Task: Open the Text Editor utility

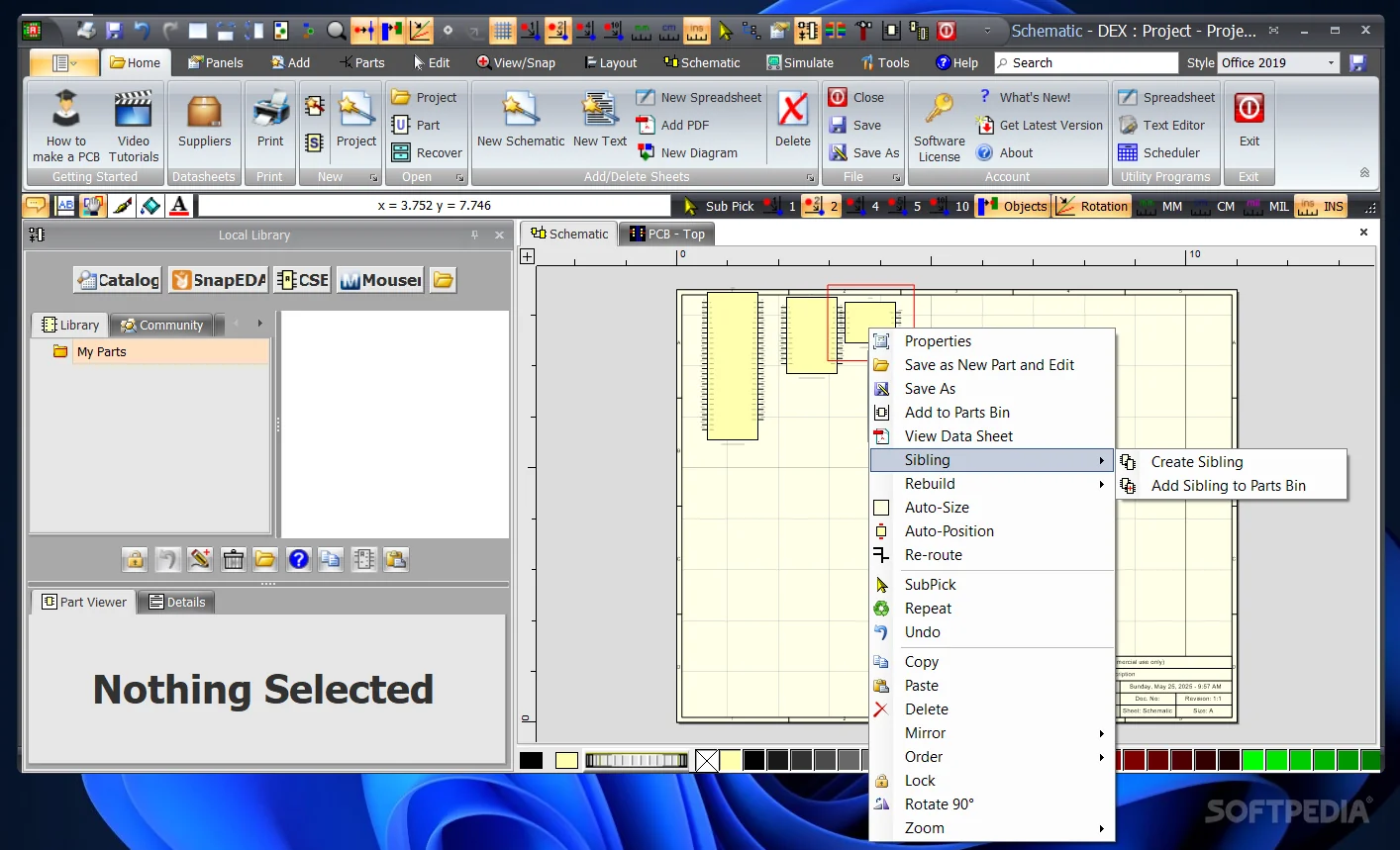Action: [1166, 125]
